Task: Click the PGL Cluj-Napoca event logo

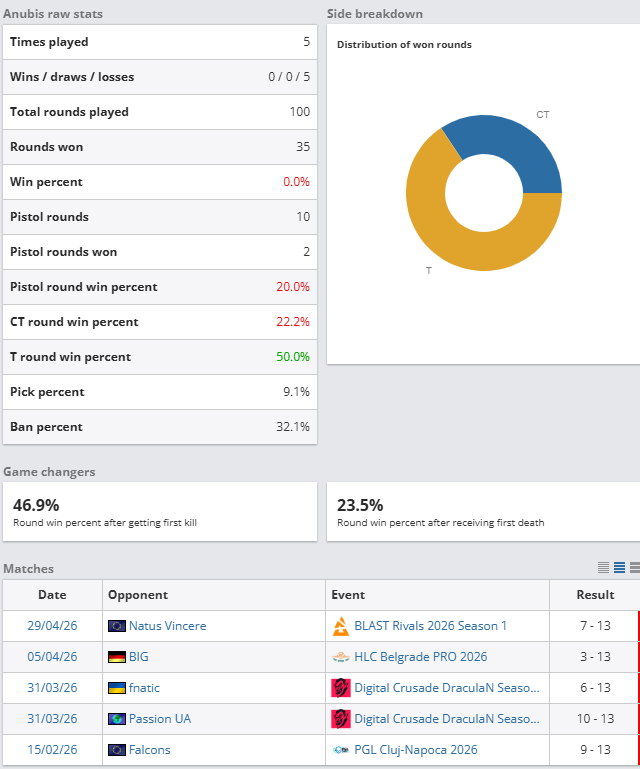Action: pyautogui.click(x=341, y=750)
